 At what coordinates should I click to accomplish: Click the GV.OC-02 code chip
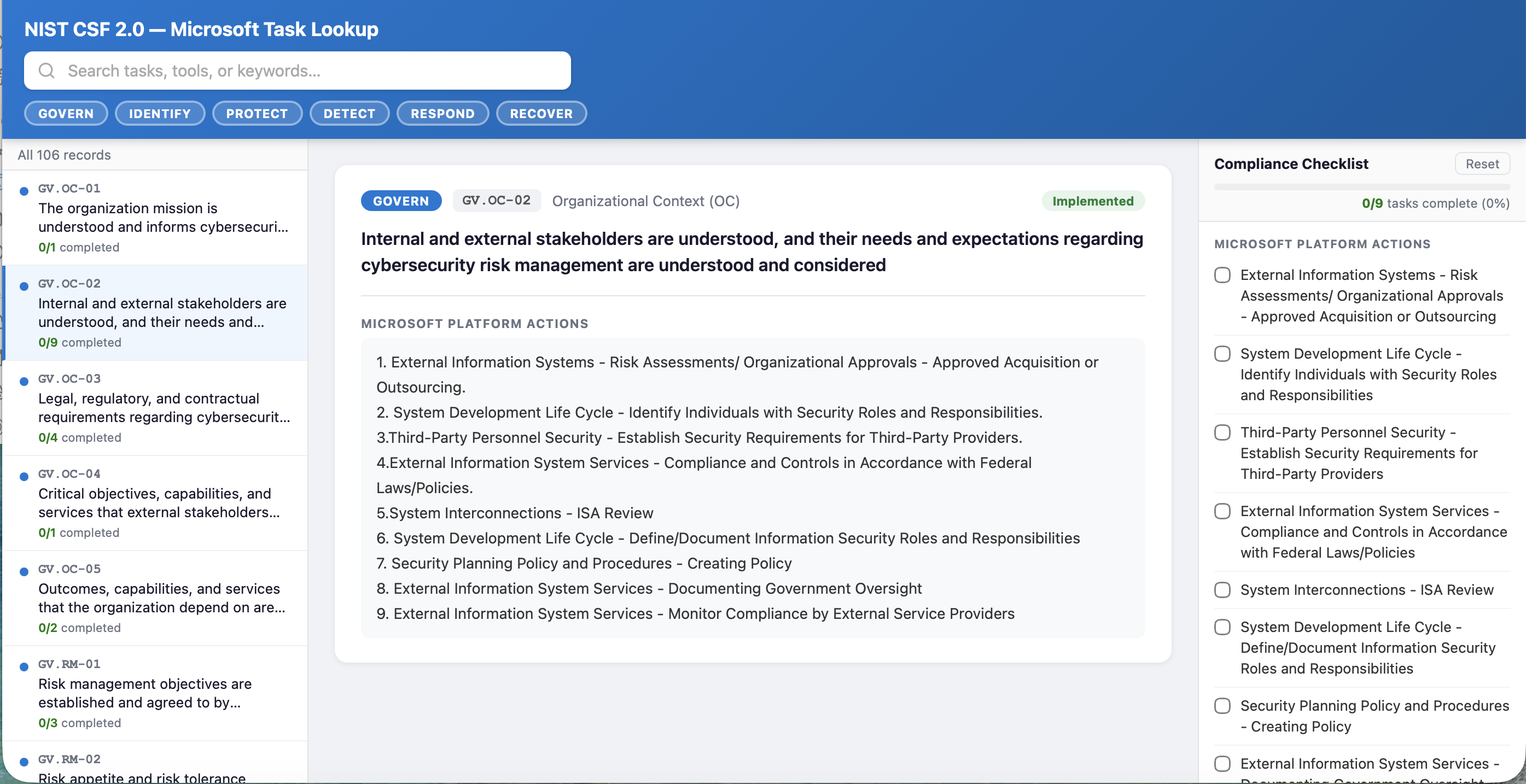(x=497, y=201)
